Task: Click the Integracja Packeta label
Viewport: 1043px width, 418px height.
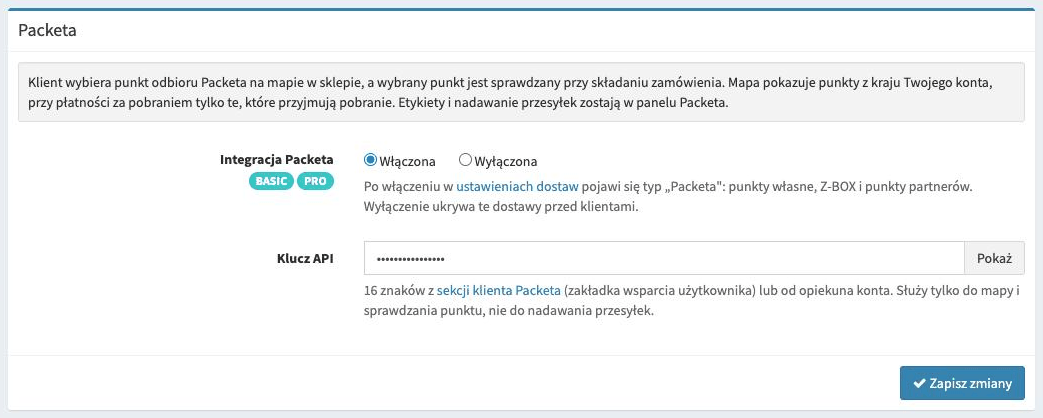Action: click(277, 160)
